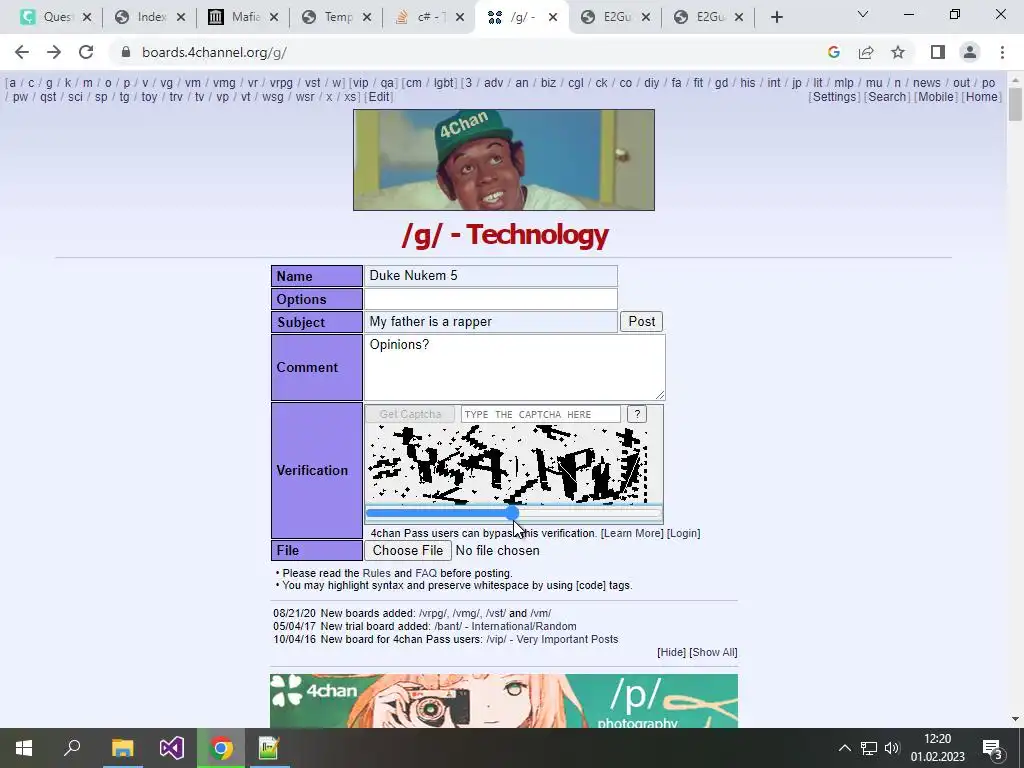Open the FAQ link
Screen dimensions: 1024x768
point(426,573)
